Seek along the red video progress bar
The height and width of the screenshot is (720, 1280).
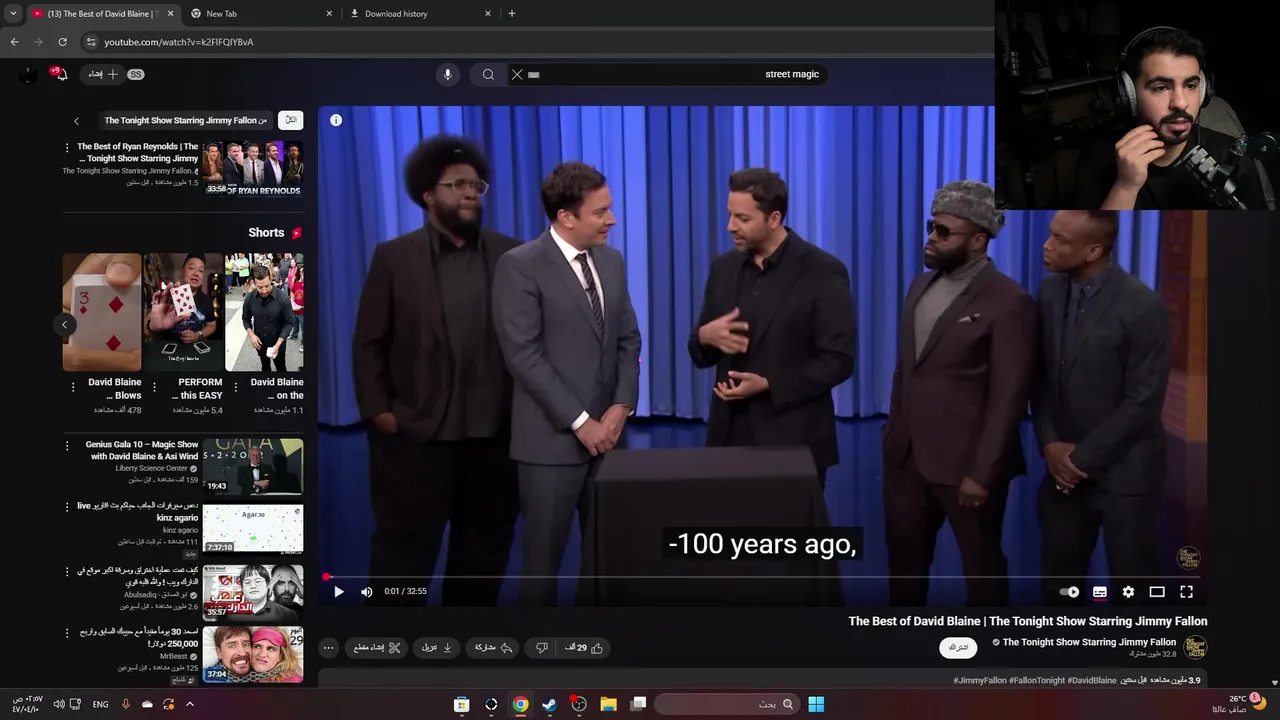pos(762,577)
